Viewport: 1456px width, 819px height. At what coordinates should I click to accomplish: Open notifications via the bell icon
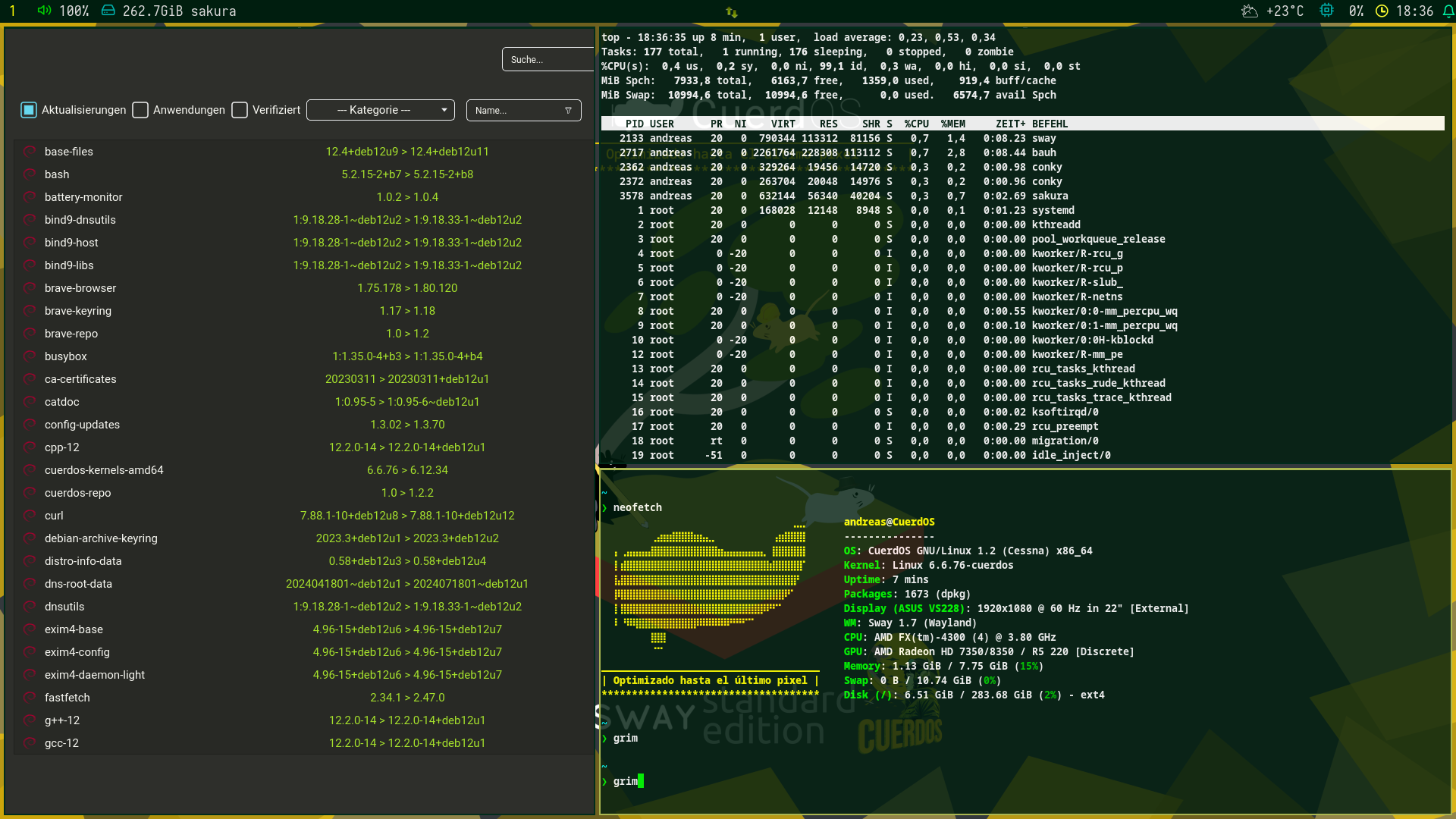(x=1448, y=11)
